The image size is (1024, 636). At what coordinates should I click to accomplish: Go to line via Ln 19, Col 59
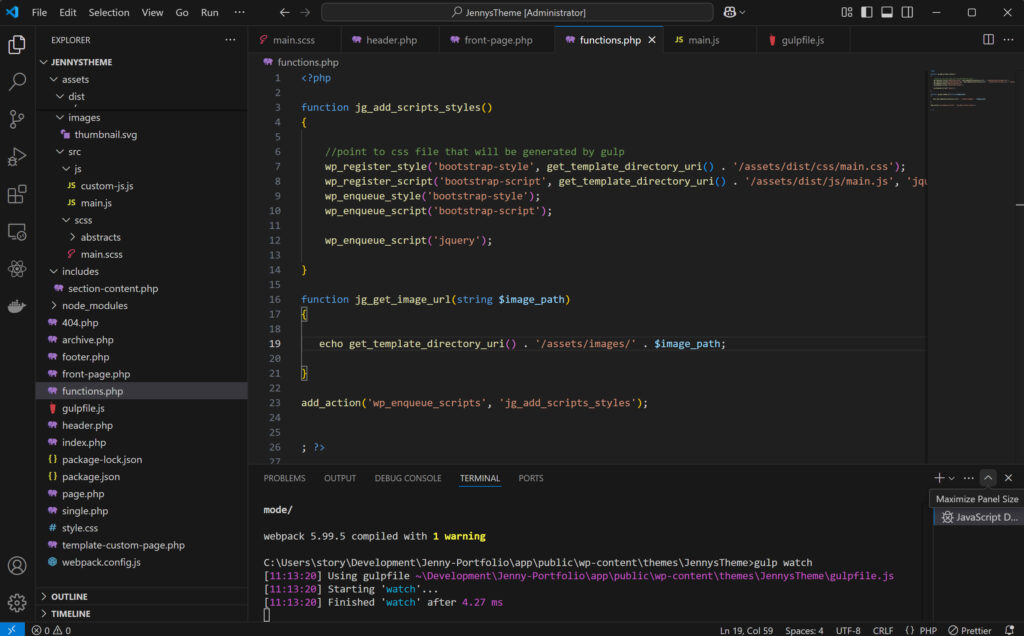(746, 630)
